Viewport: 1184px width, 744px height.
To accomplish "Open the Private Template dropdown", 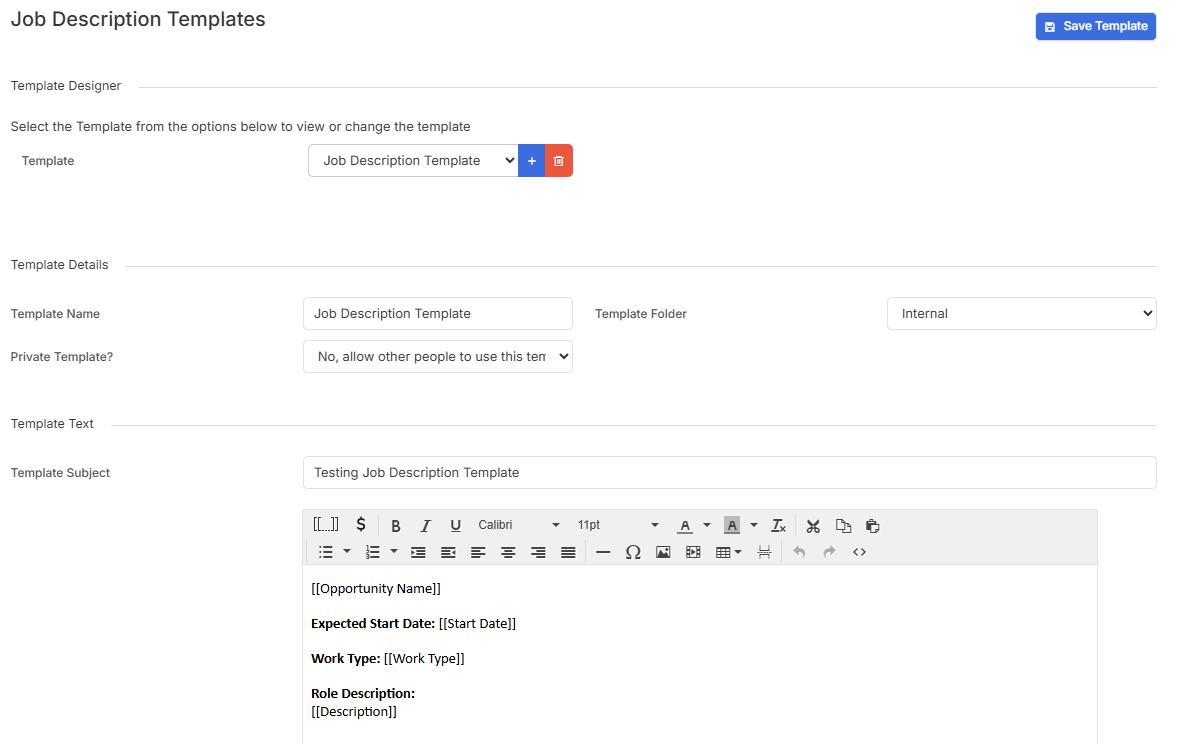I will click(438, 357).
